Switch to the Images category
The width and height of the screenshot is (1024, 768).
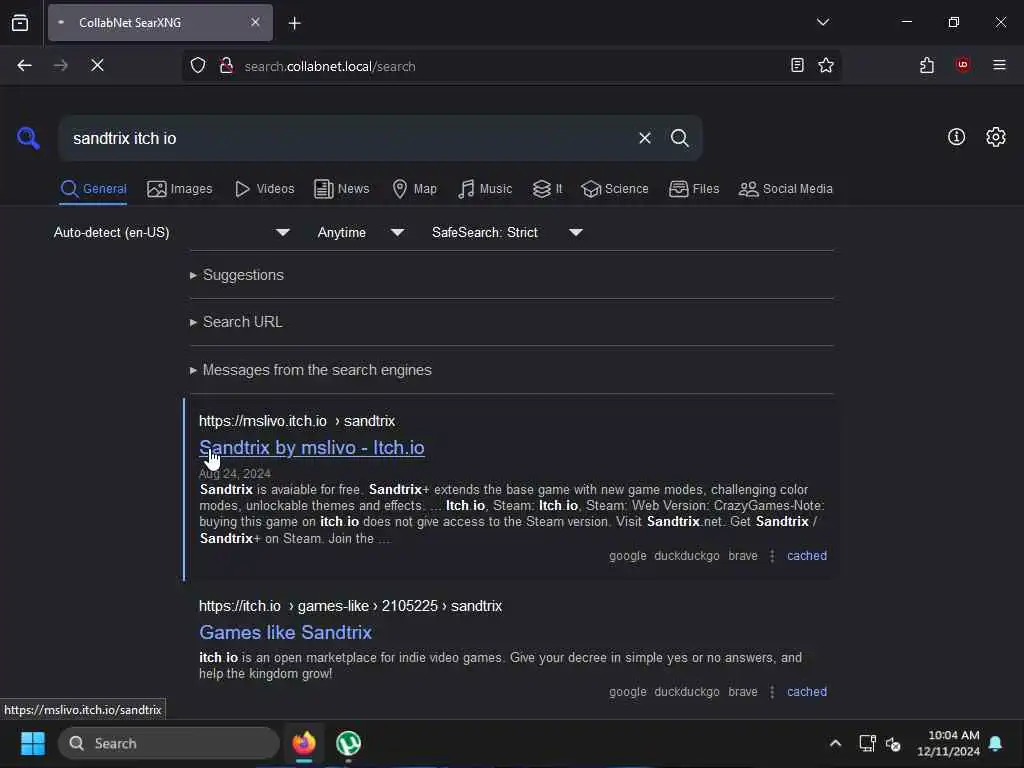180,189
